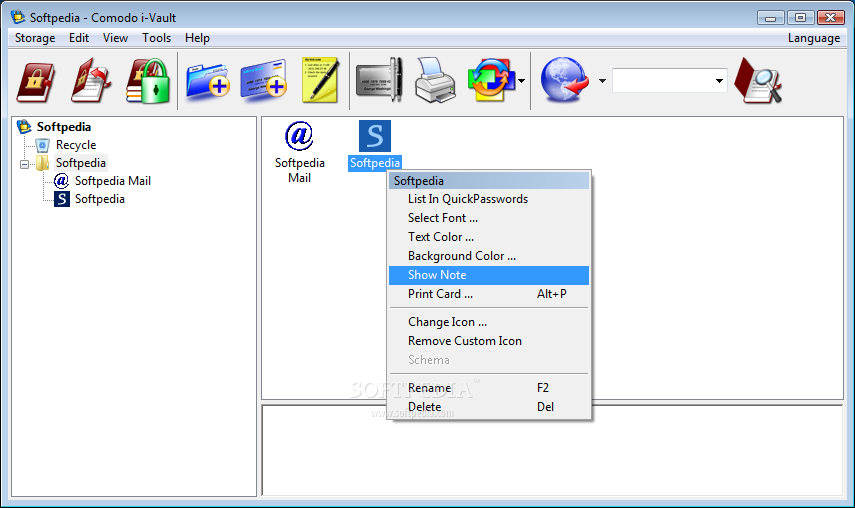Click the book stack with green padlock icon
The image size is (855, 508).
pyautogui.click(x=147, y=81)
